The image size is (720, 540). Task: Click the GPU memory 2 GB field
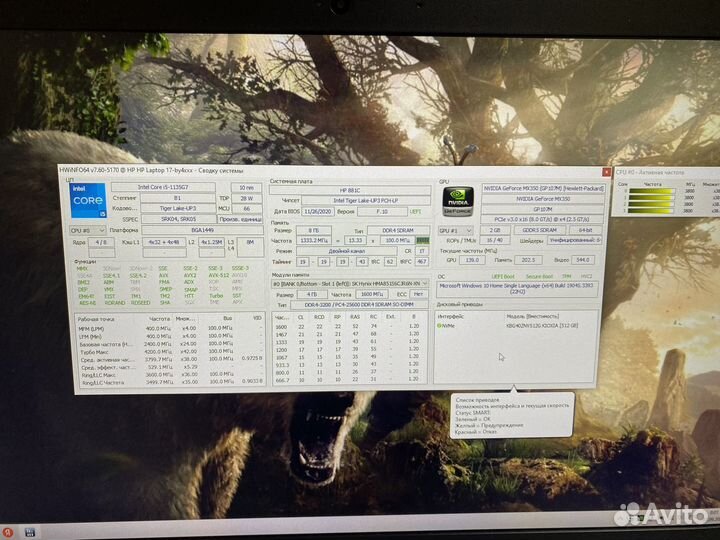pyautogui.click(x=494, y=230)
